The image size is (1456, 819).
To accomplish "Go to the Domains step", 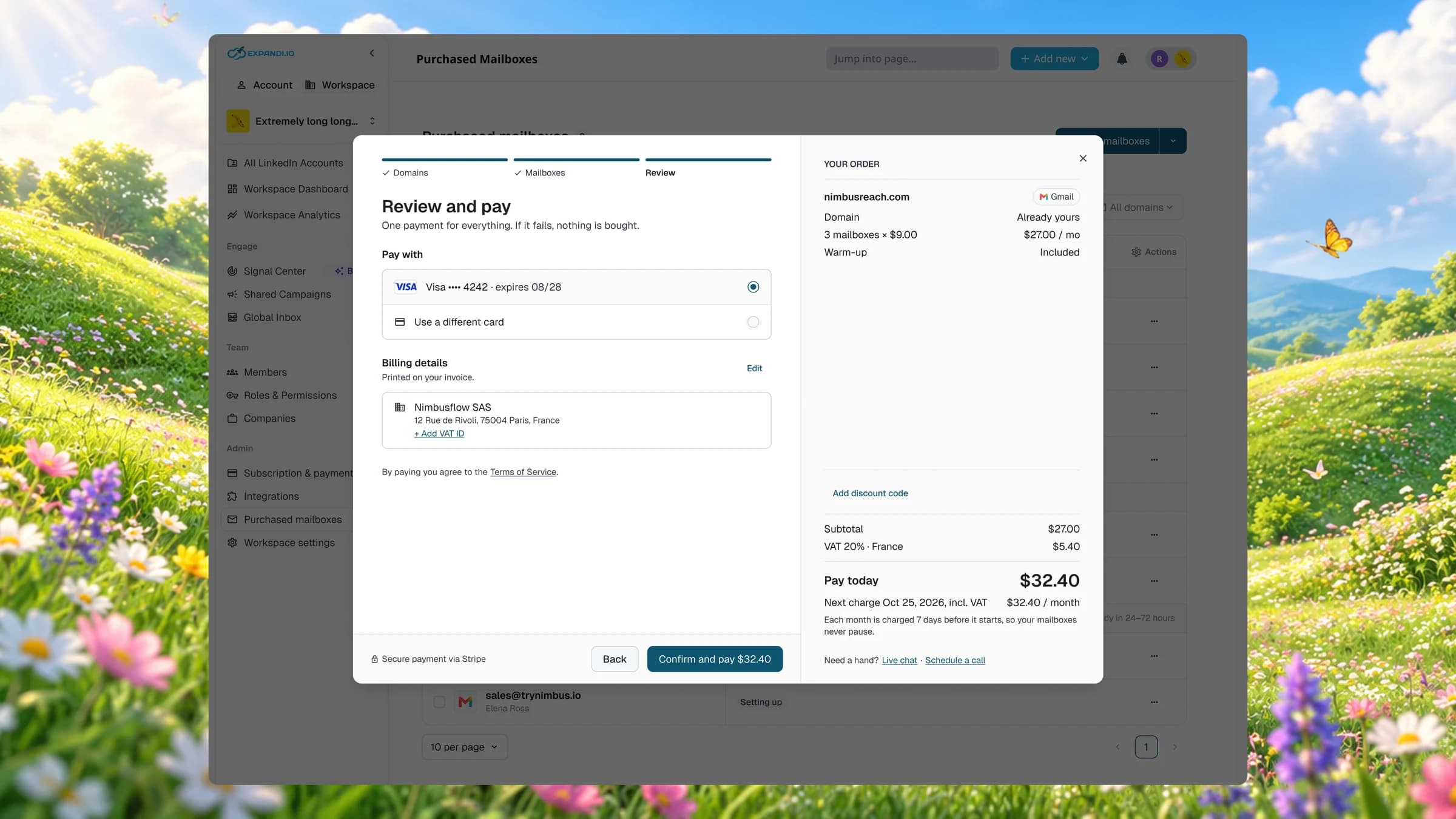I will [405, 173].
